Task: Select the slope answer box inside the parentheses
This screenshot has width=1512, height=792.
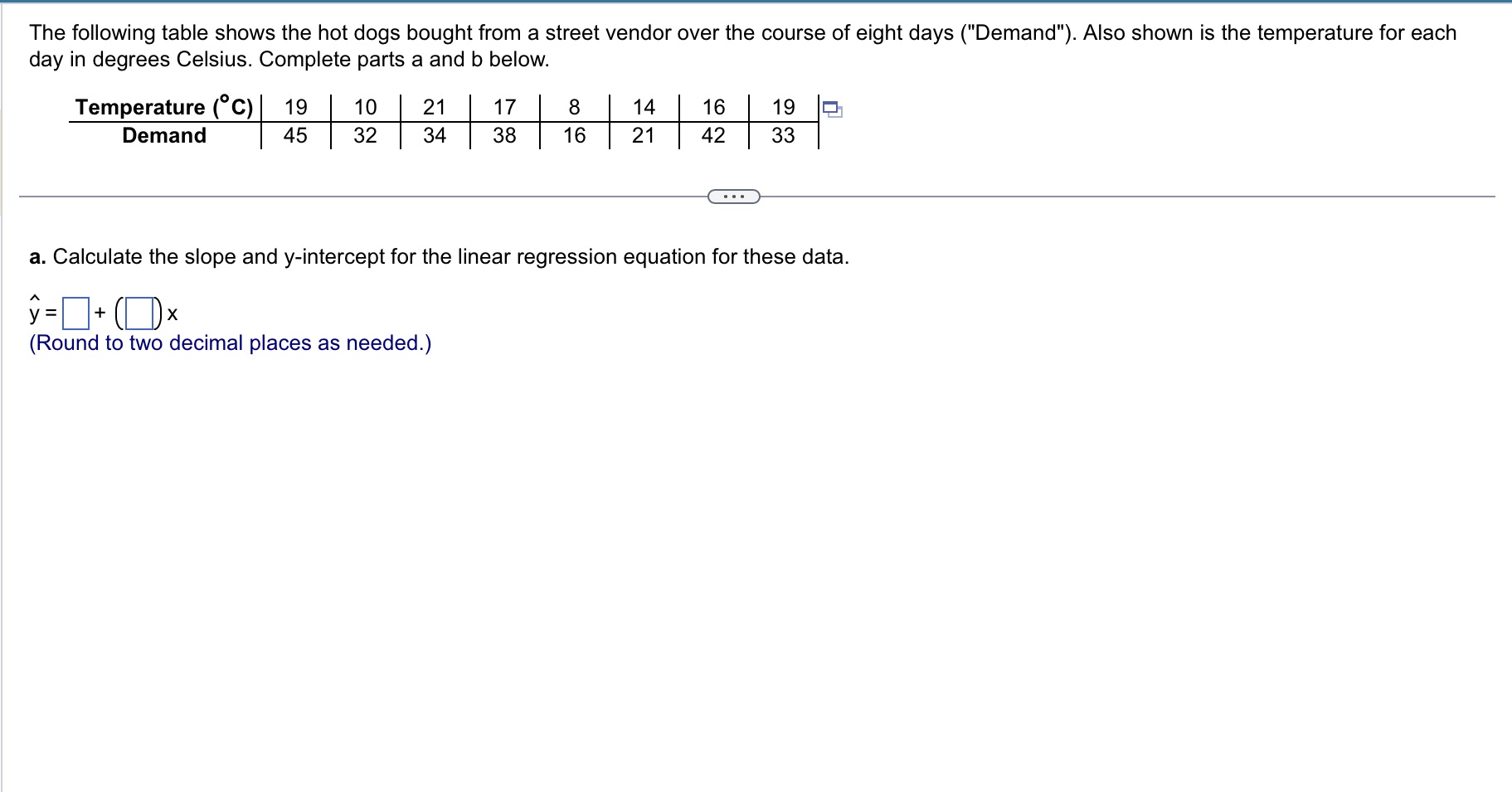Action: (x=139, y=313)
